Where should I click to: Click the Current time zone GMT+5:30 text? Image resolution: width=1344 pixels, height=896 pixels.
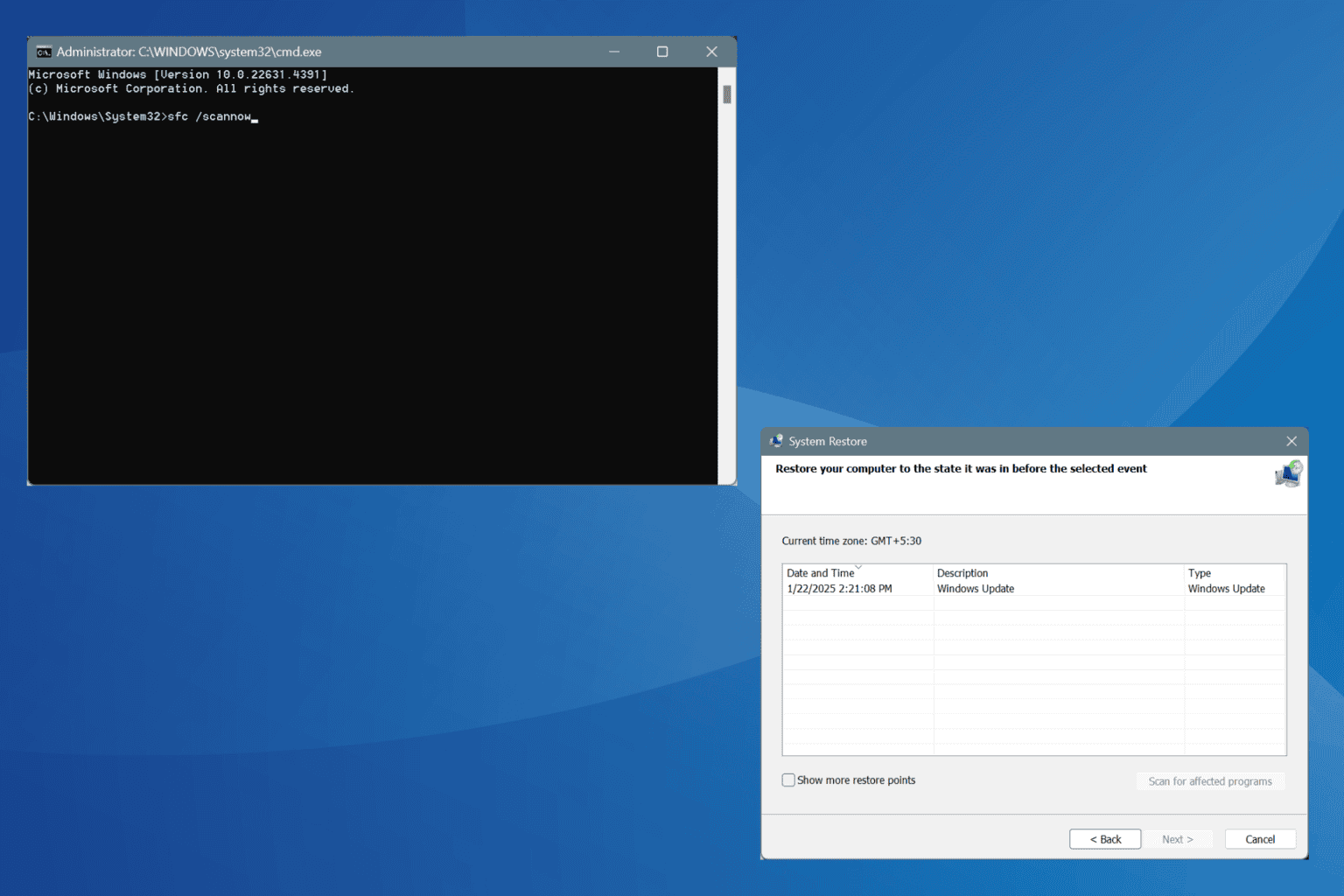point(851,541)
